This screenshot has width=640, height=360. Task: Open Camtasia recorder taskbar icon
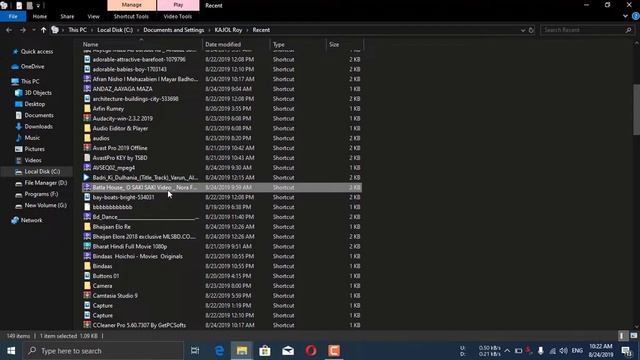[x=334, y=351]
